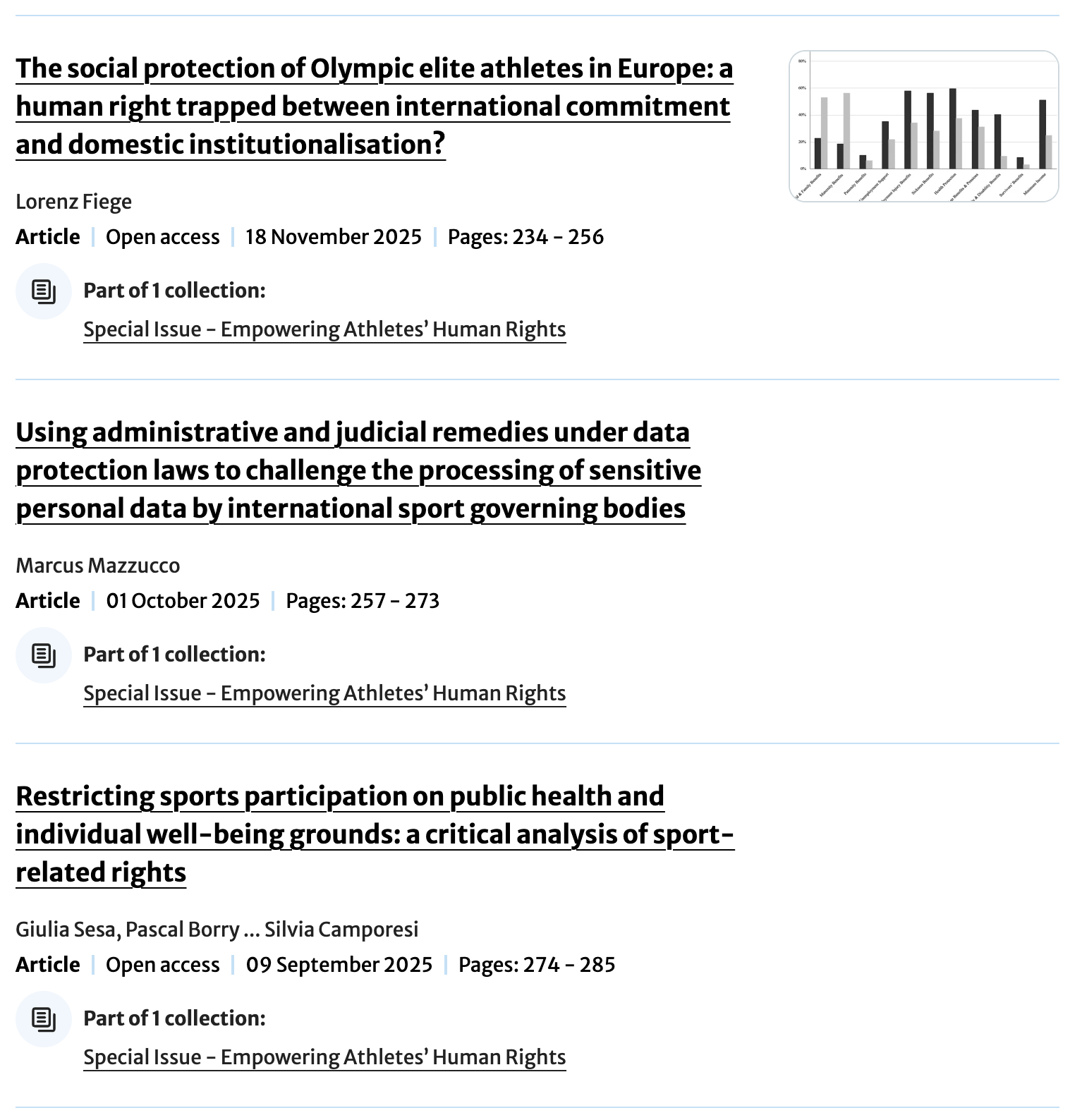
Task: Click 'Pages: 234 - 256' text
Action: (525, 237)
